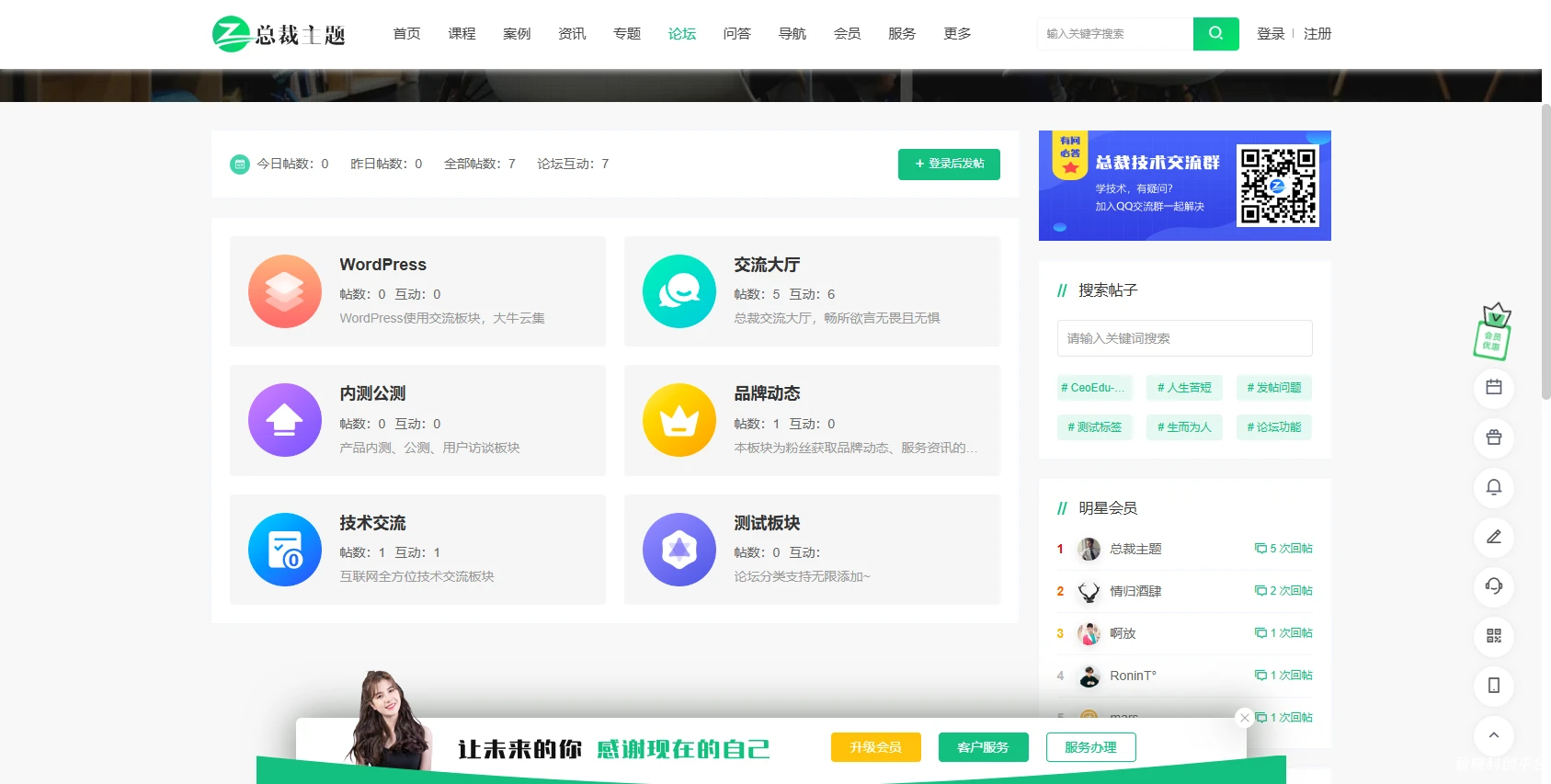Image resolution: width=1551 pixels, height=784 pixels.
Task: Click the QR code sidebar icon
Action: tap(1494, 636)
